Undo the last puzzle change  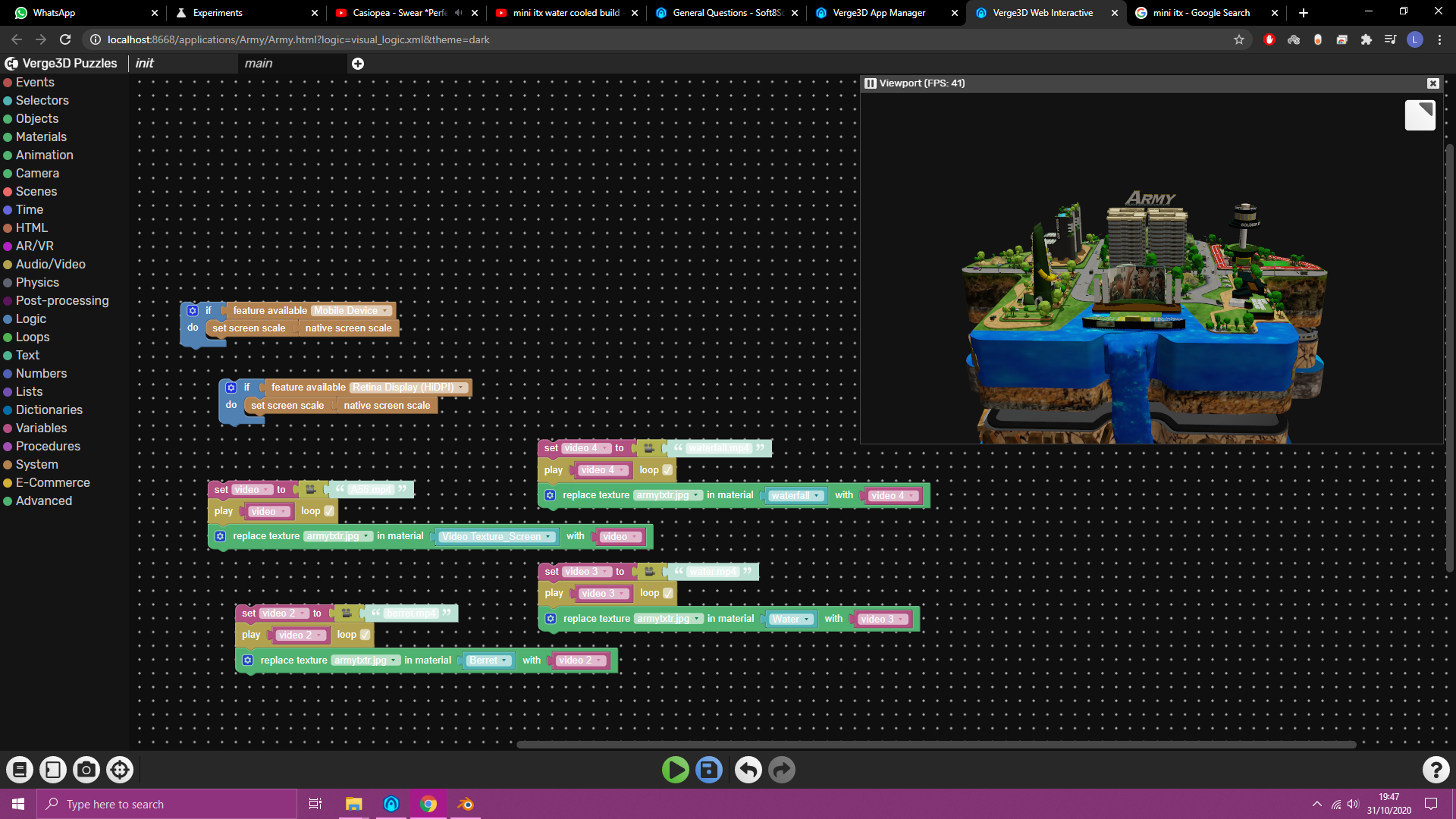(x=748, y=770)
